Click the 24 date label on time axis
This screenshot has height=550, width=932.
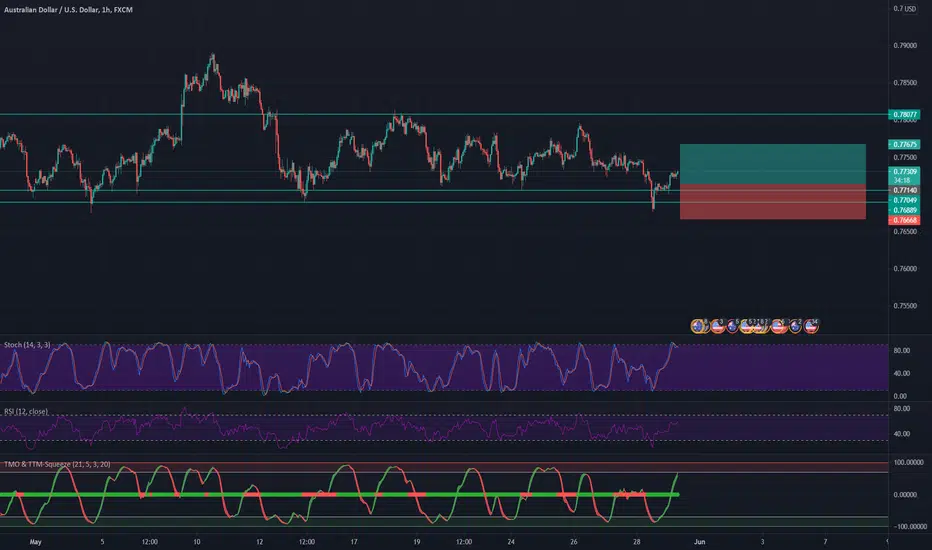tap(511, 542)
